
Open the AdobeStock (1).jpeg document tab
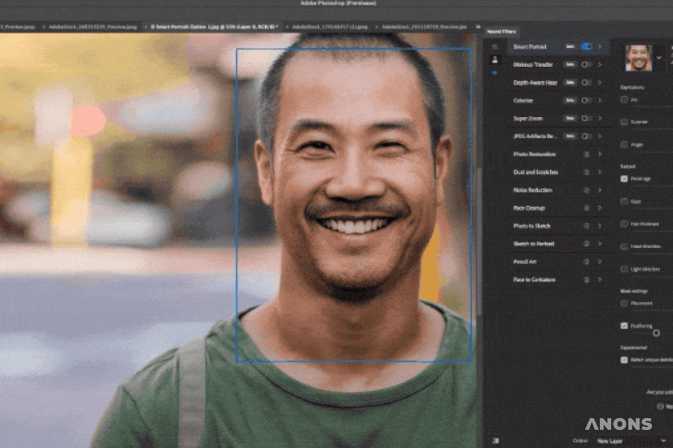[x=330, y=27]
